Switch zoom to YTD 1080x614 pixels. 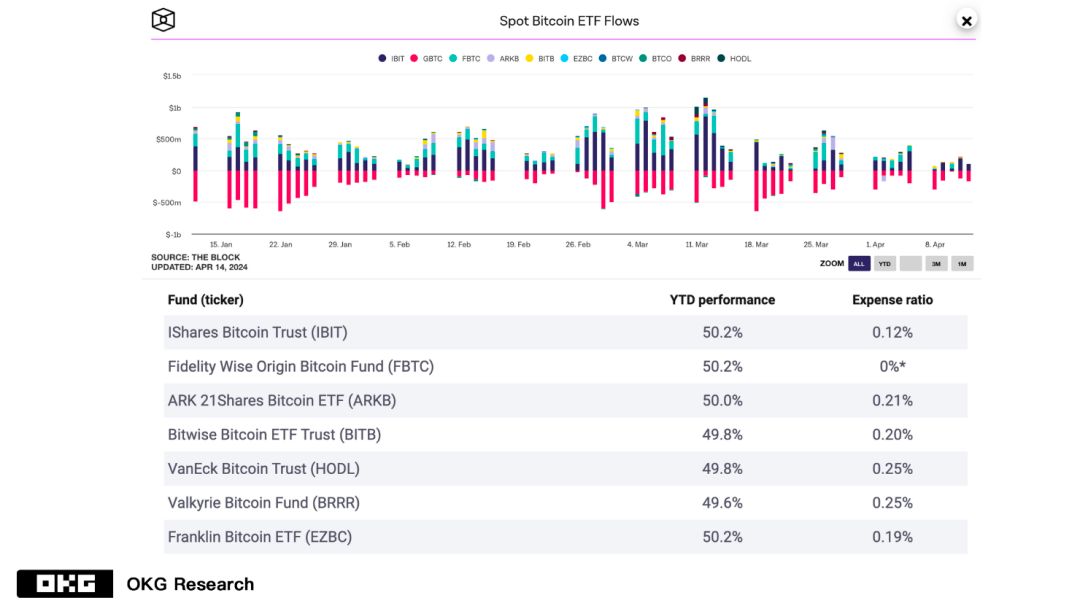pyautogui.click(x=884, y=264)
